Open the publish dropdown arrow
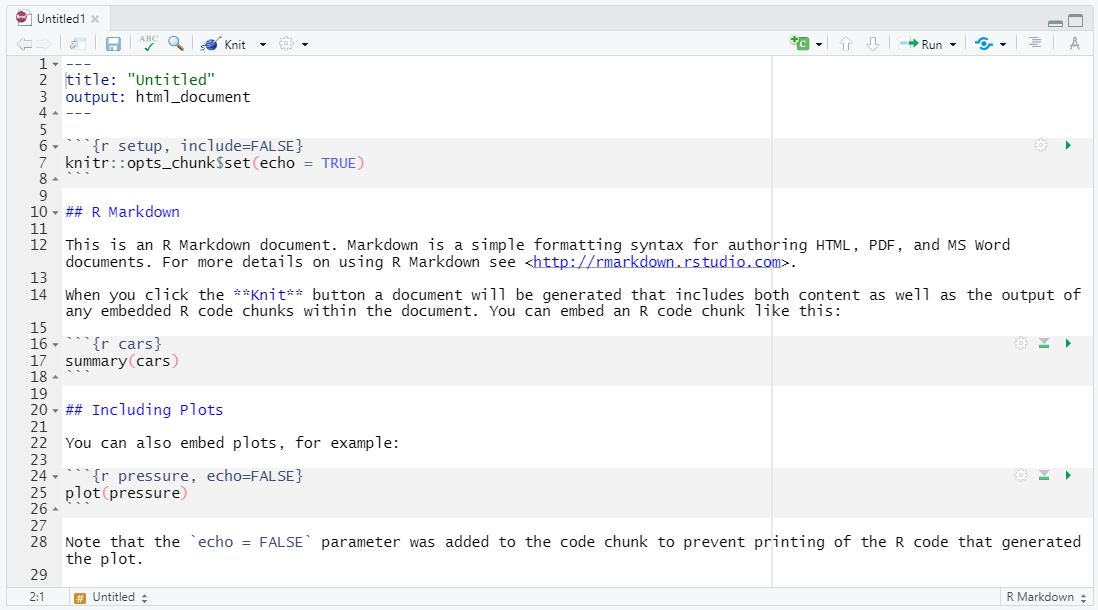The height and width of the screenshot is (610, 1098). click(1003, 44)
